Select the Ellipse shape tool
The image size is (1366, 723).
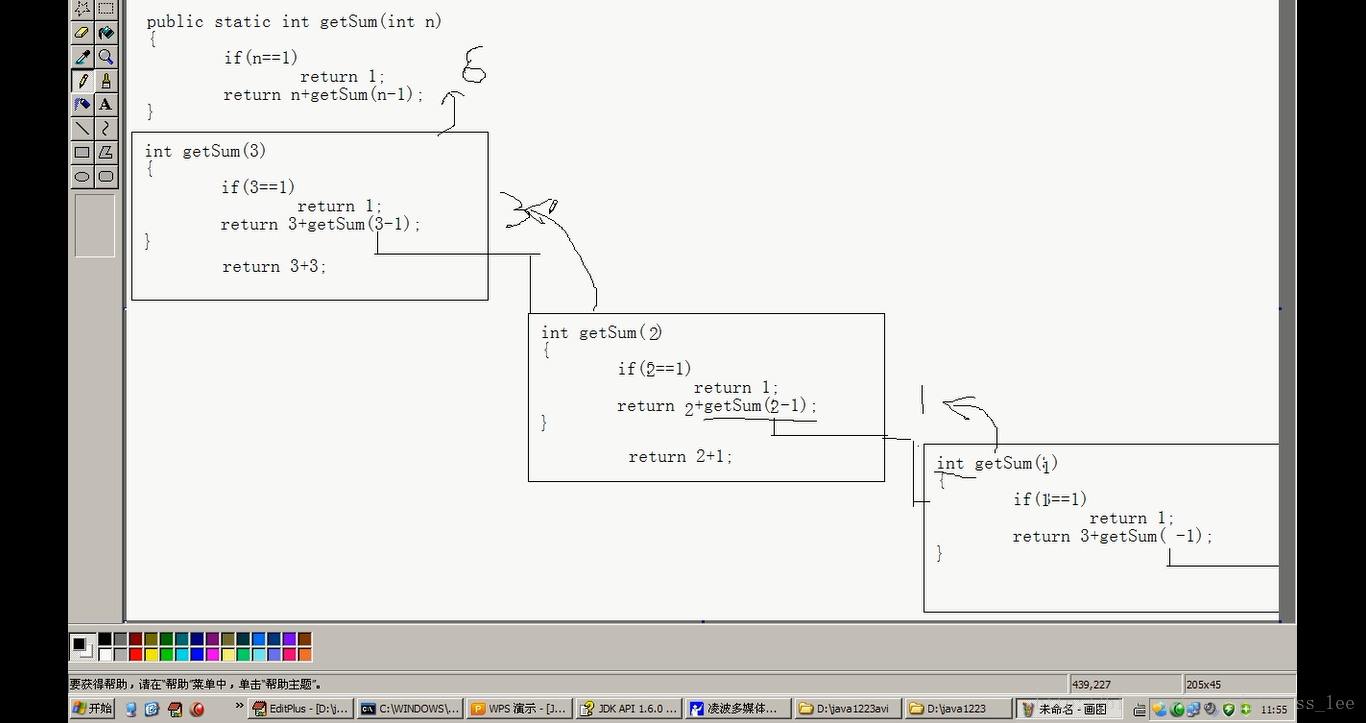point(82,176)
